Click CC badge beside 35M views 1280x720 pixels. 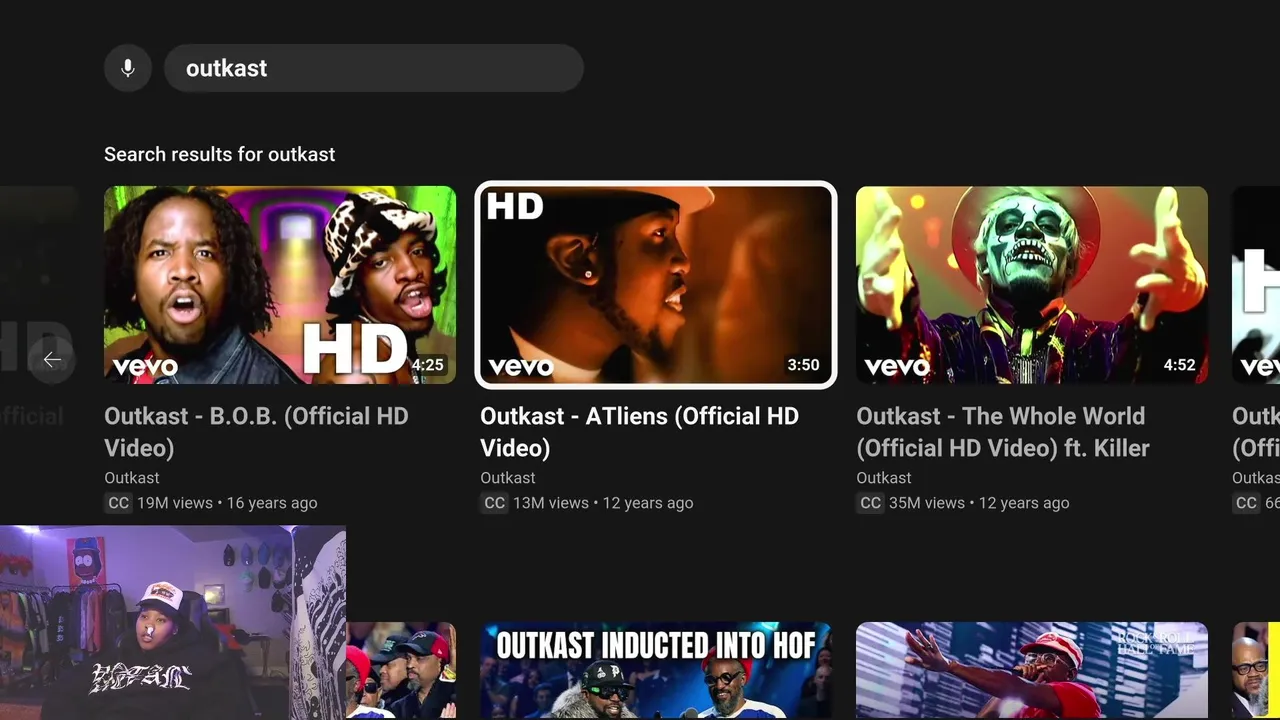click(x=870, y=503)
